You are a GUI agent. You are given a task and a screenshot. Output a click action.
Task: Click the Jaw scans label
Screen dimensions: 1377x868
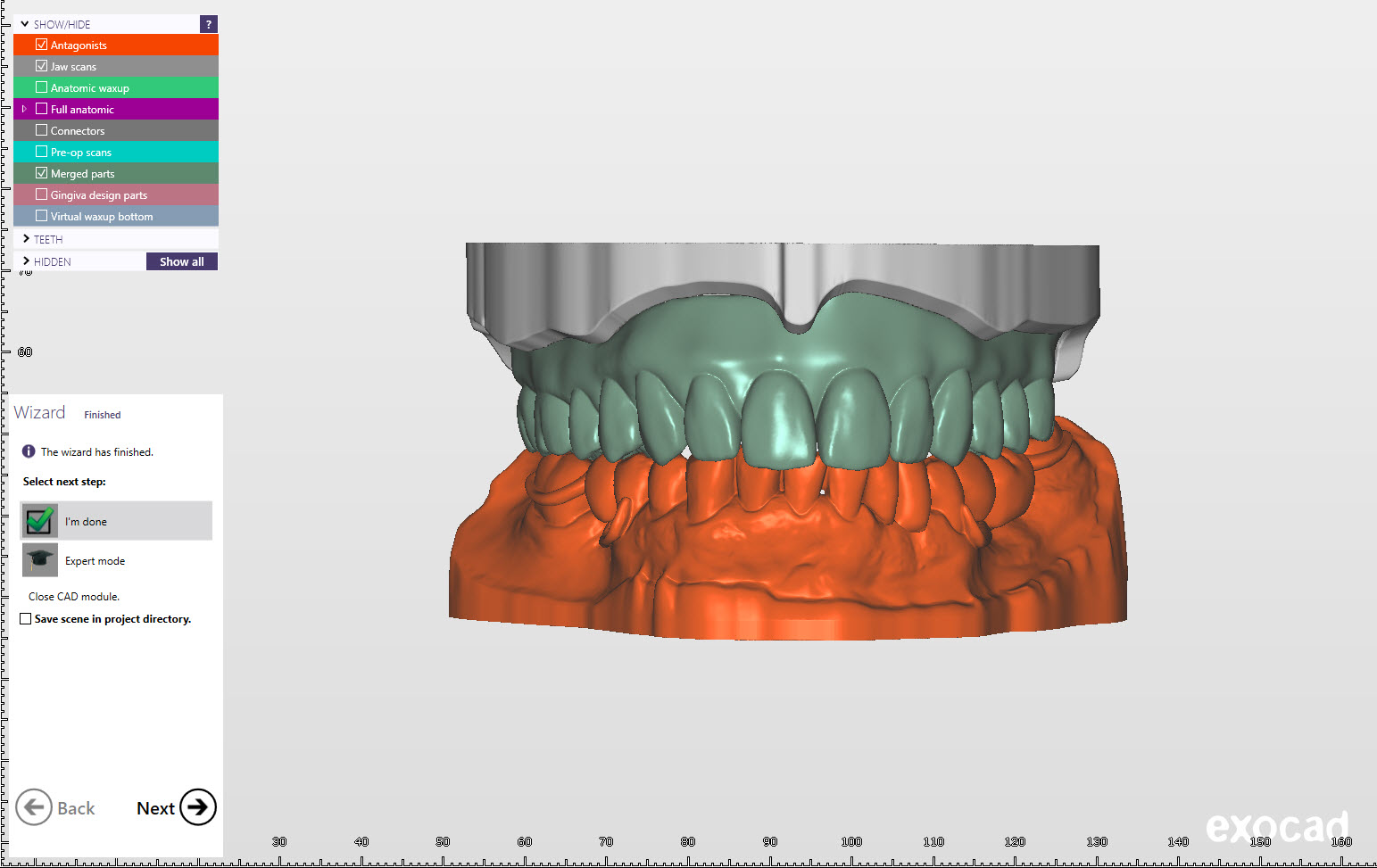[73, 67]
